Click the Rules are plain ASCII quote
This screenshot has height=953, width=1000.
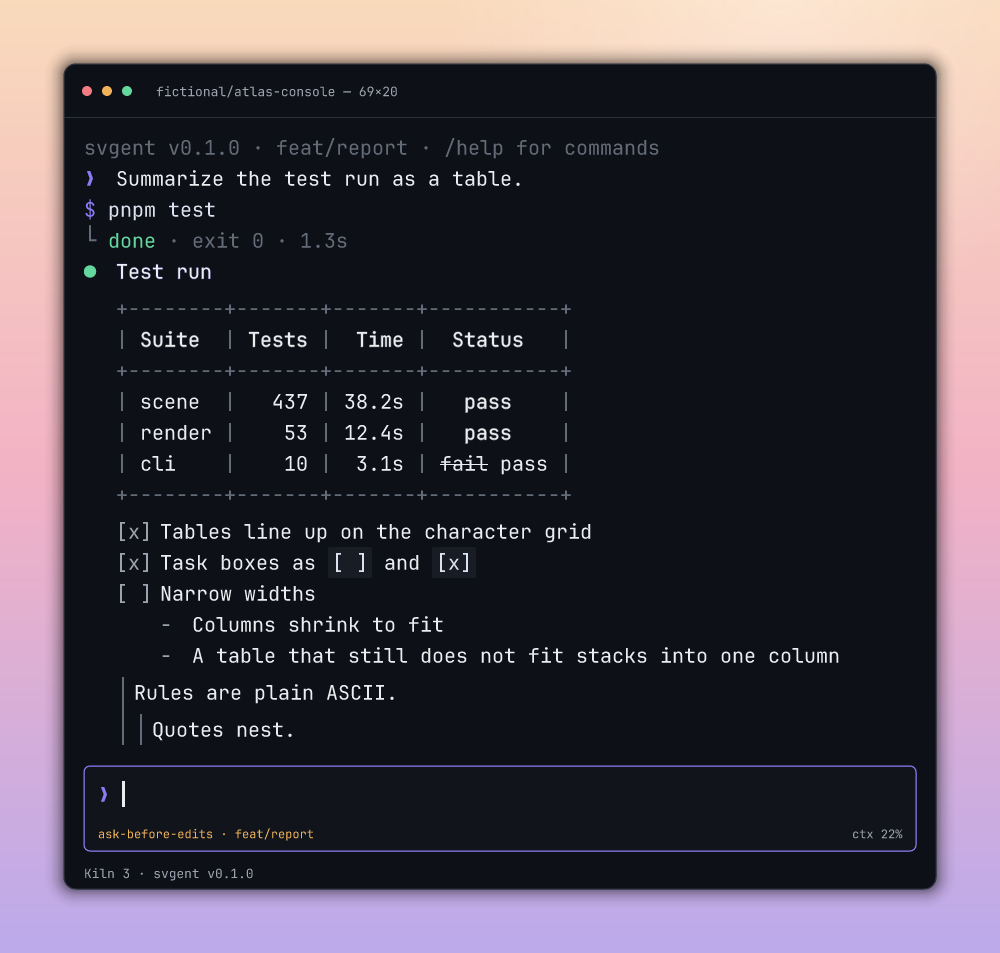pyautogui.click(x=265, y=693)
